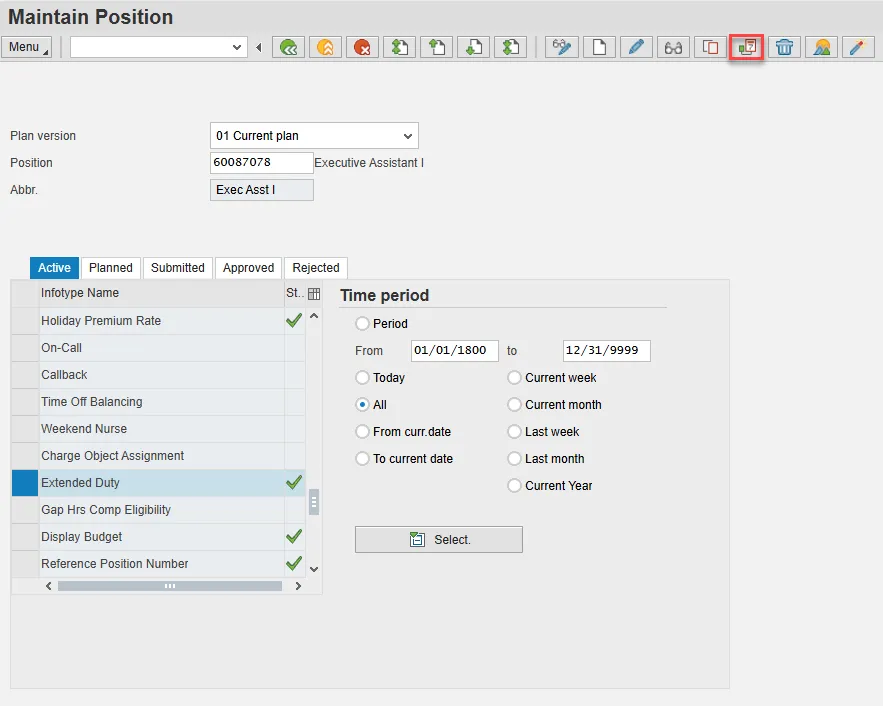Switch to the Rejected tab

click(316, 268)
